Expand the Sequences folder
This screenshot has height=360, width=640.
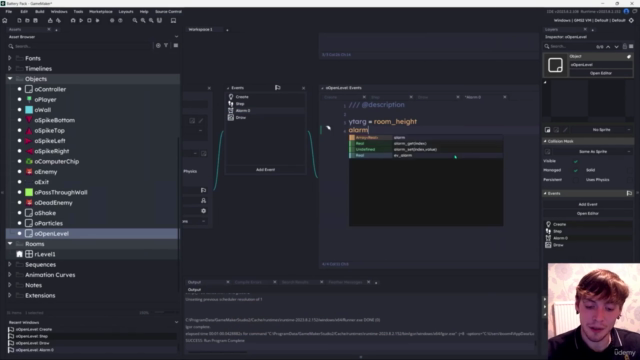(10, 264)
